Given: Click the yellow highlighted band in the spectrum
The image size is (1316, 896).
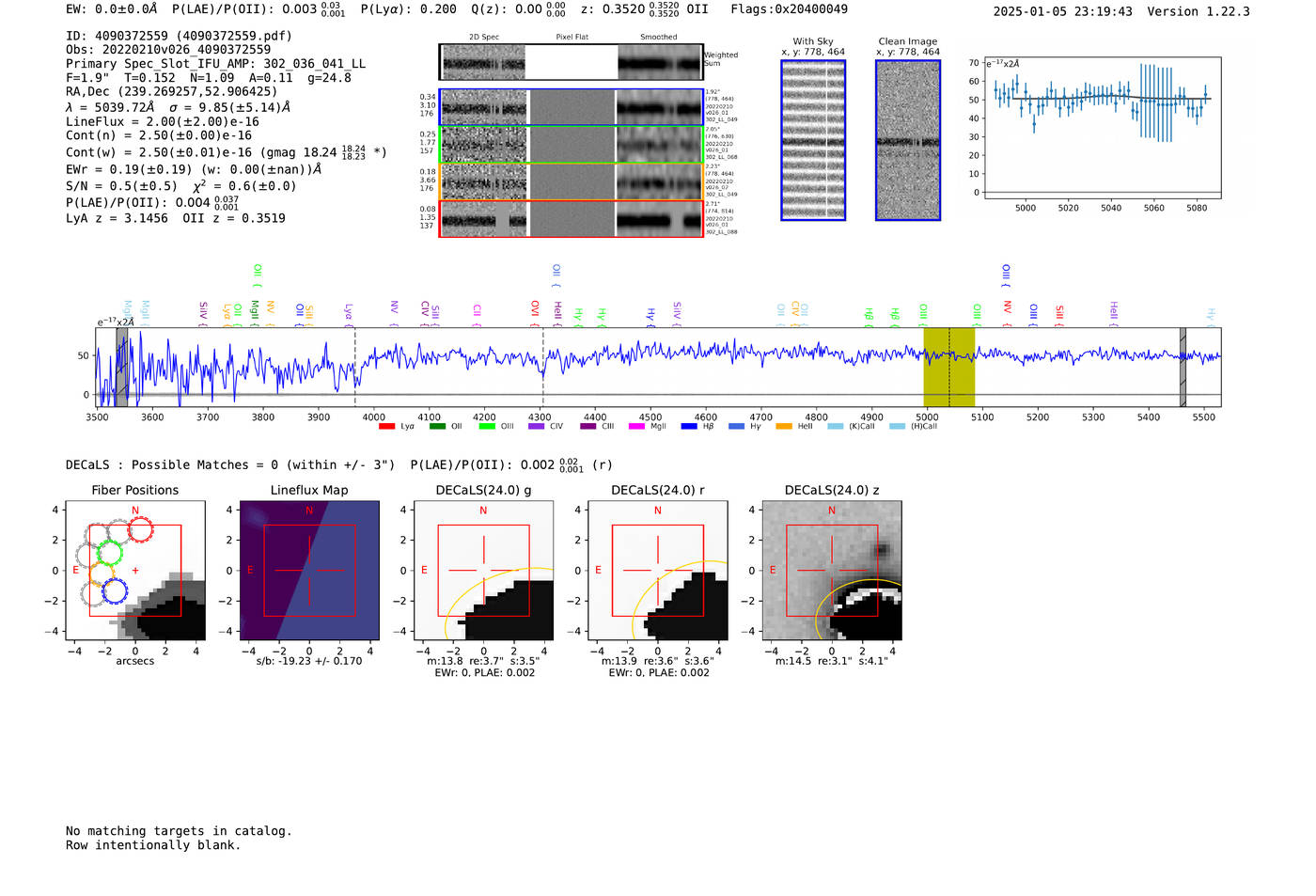Looking at the screenshot, I should click(x=949, y=368).
